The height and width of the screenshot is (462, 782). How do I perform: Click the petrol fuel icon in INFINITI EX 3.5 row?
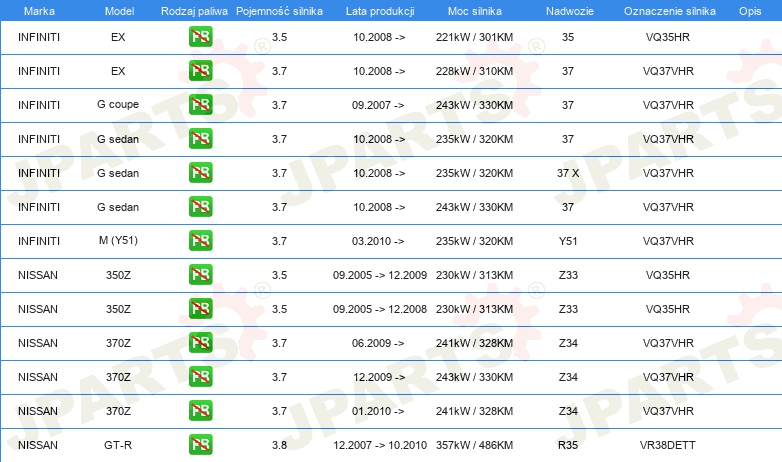click(200, 37)
